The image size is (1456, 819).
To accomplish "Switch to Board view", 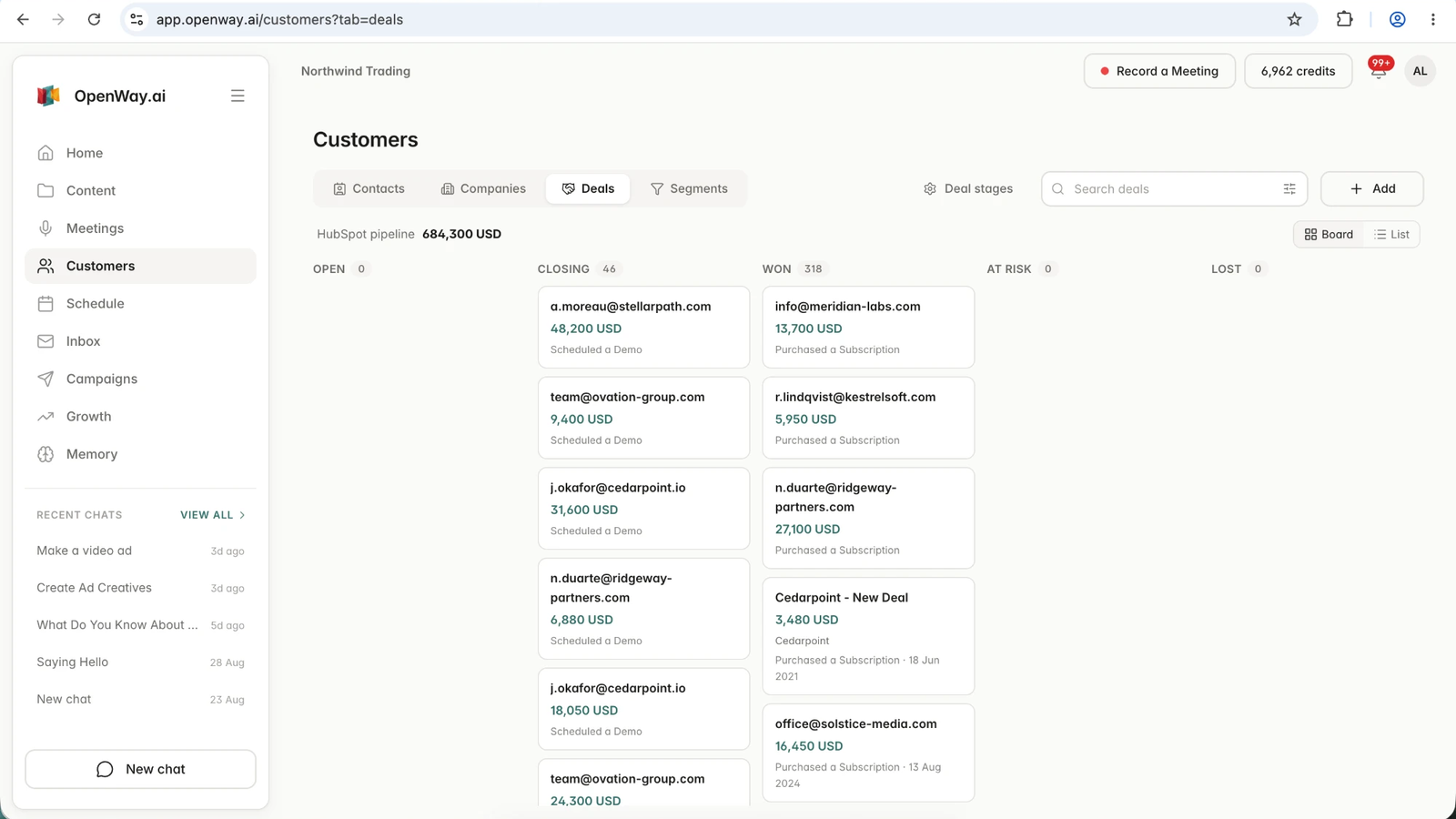I will pos(1329,234).
